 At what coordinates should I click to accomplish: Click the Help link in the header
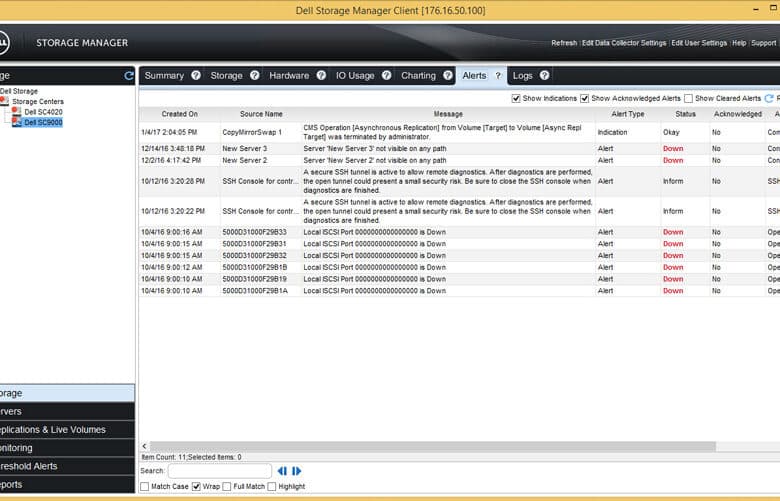(739, 43)
